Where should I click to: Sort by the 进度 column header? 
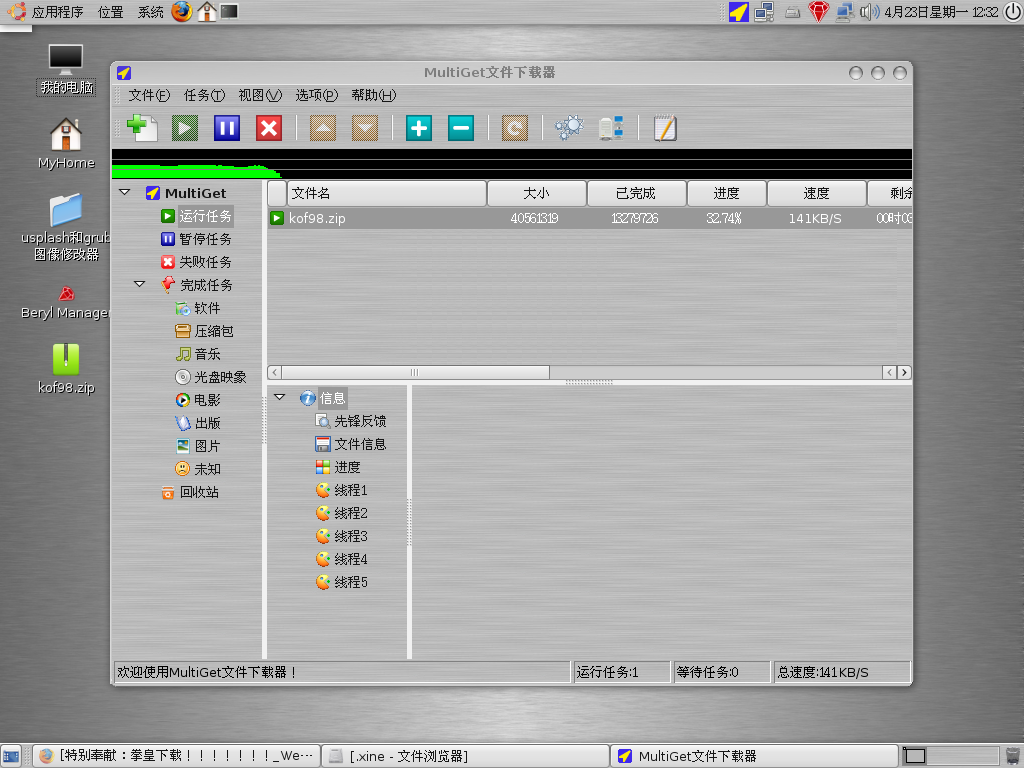727,193
